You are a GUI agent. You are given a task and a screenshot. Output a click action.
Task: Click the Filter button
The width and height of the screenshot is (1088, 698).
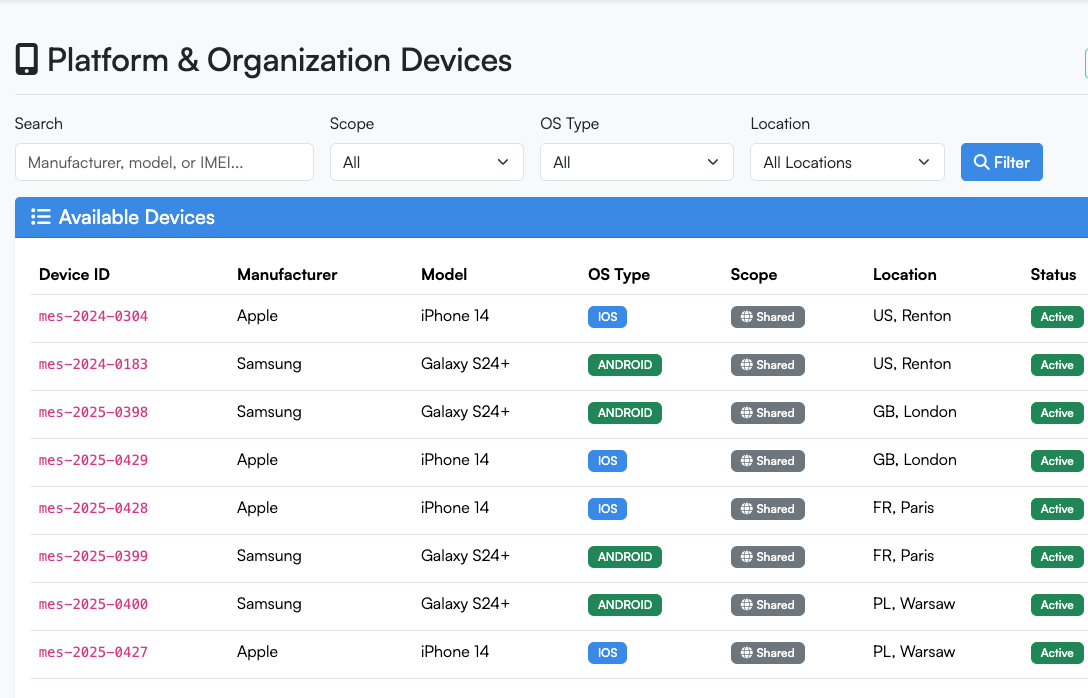click(x=1001, y=162)
